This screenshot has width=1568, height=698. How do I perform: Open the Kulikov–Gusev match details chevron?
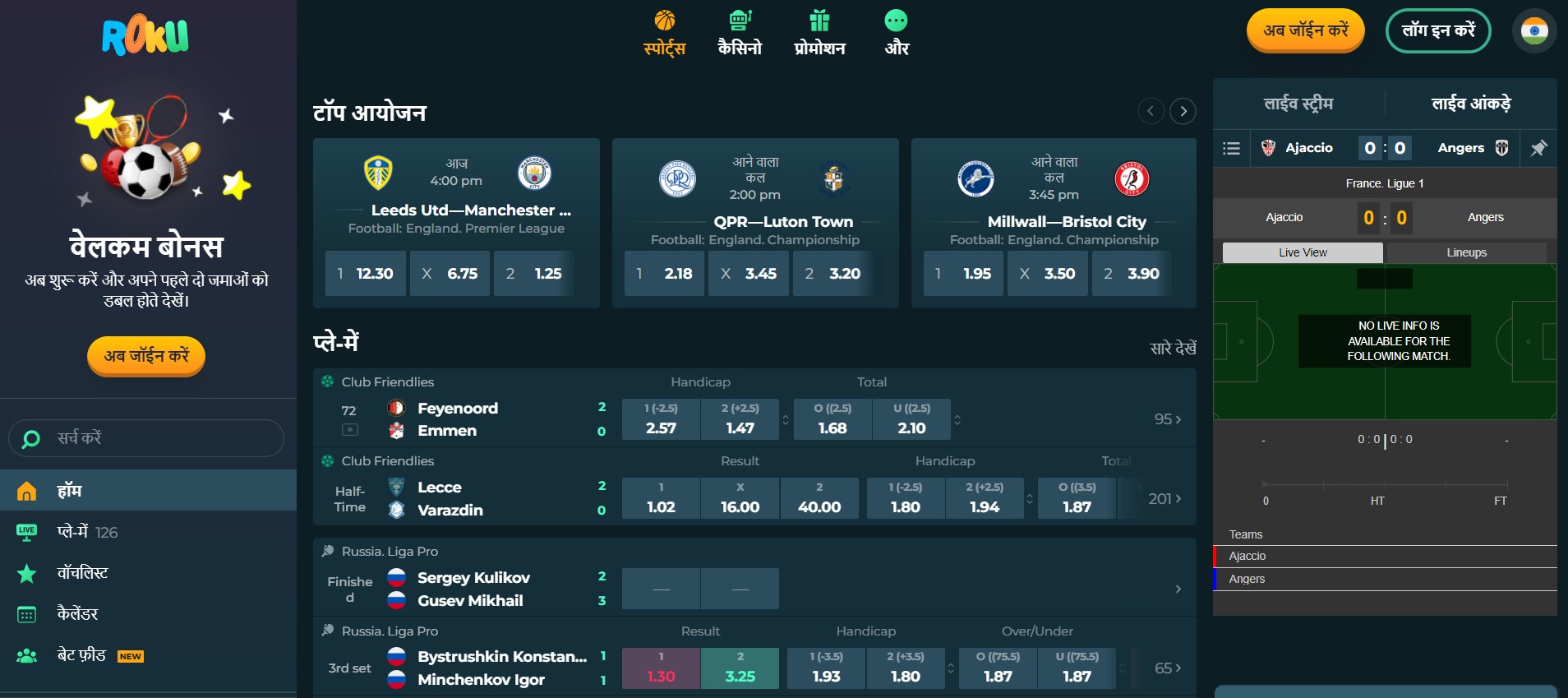coord(1178,589)
